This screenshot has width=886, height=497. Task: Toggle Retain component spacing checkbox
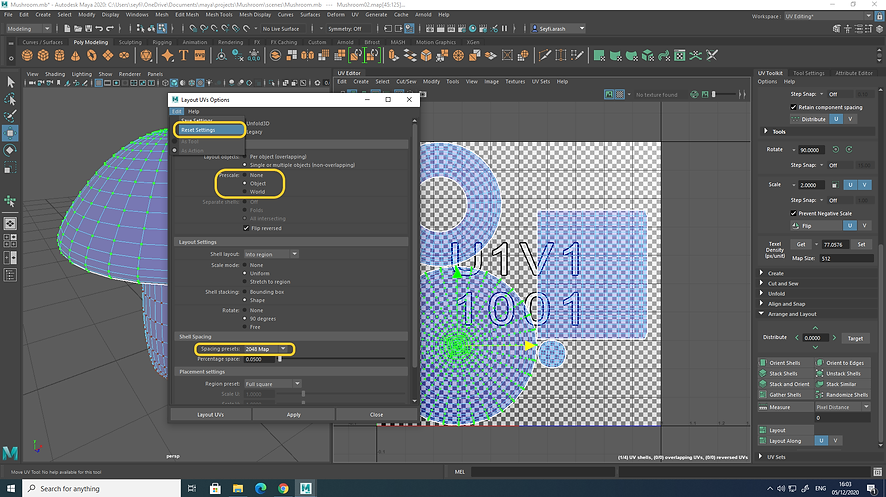793,107
